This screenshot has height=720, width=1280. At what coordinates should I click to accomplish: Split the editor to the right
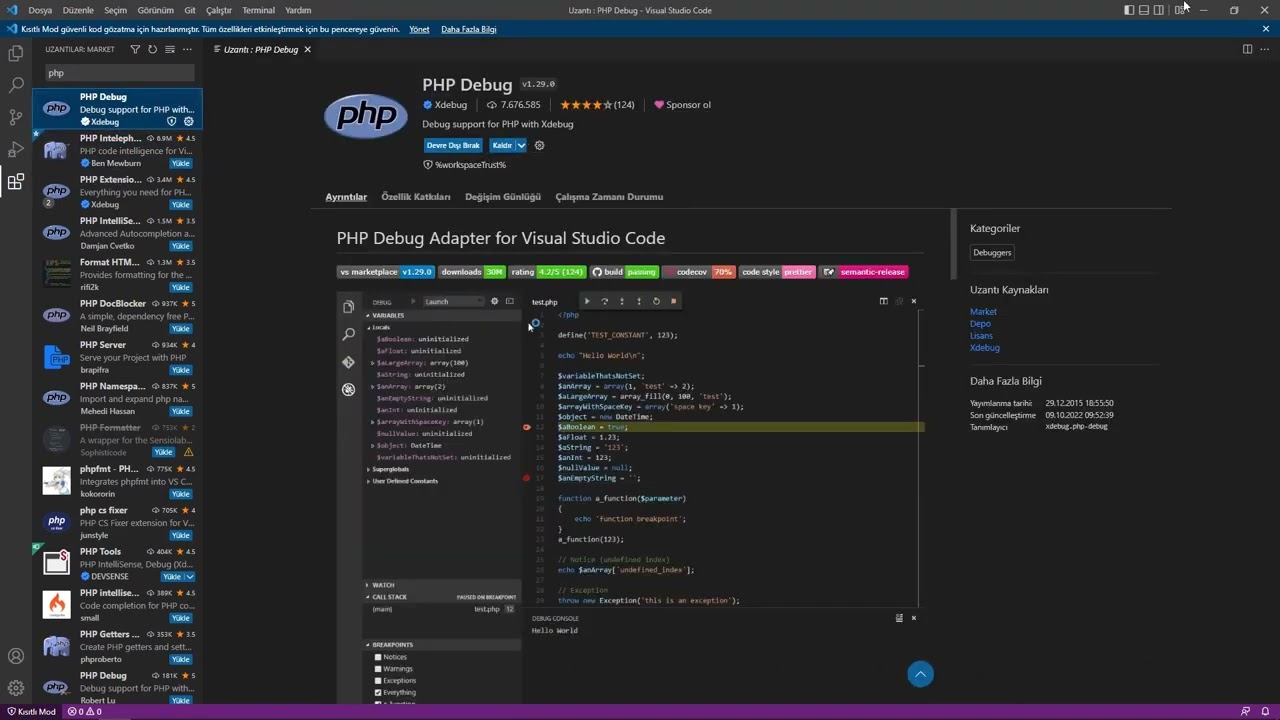1247,49
